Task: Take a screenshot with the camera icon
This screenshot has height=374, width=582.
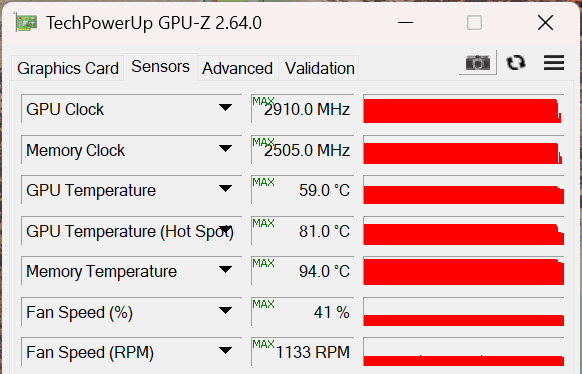Action: click(x=478, y=63)
